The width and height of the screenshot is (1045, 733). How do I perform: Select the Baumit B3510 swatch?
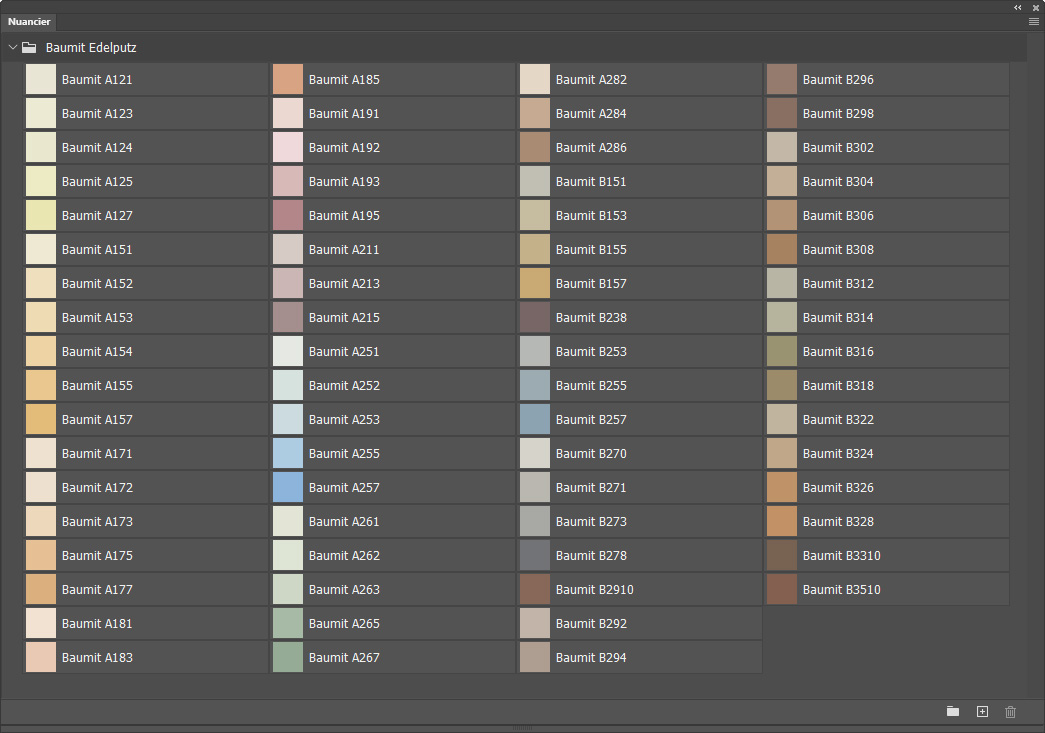(782, 589)
